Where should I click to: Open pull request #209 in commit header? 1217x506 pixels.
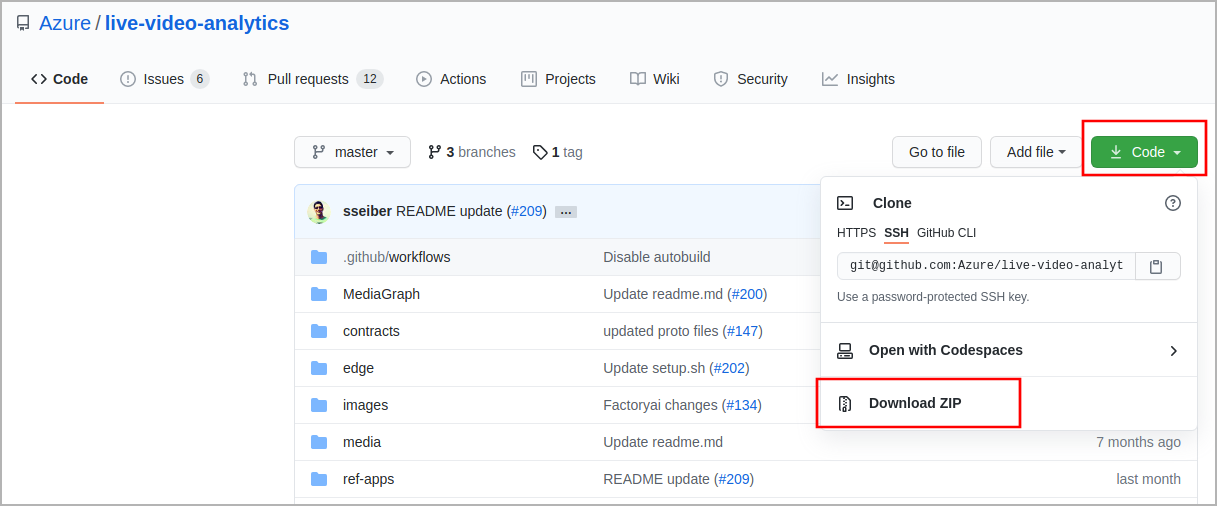click(526, 212)
